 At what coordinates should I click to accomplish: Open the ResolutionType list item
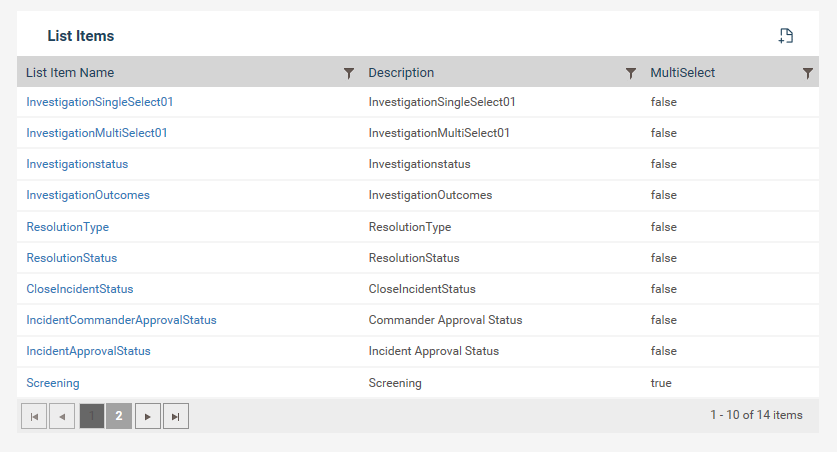pyautogui.click(x=68, y=227)
